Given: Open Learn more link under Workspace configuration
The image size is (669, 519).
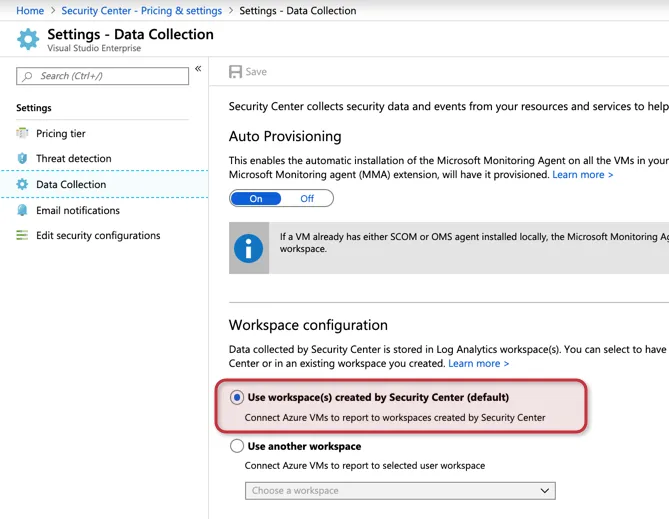Looking at the screenshot, I should 478,364.
